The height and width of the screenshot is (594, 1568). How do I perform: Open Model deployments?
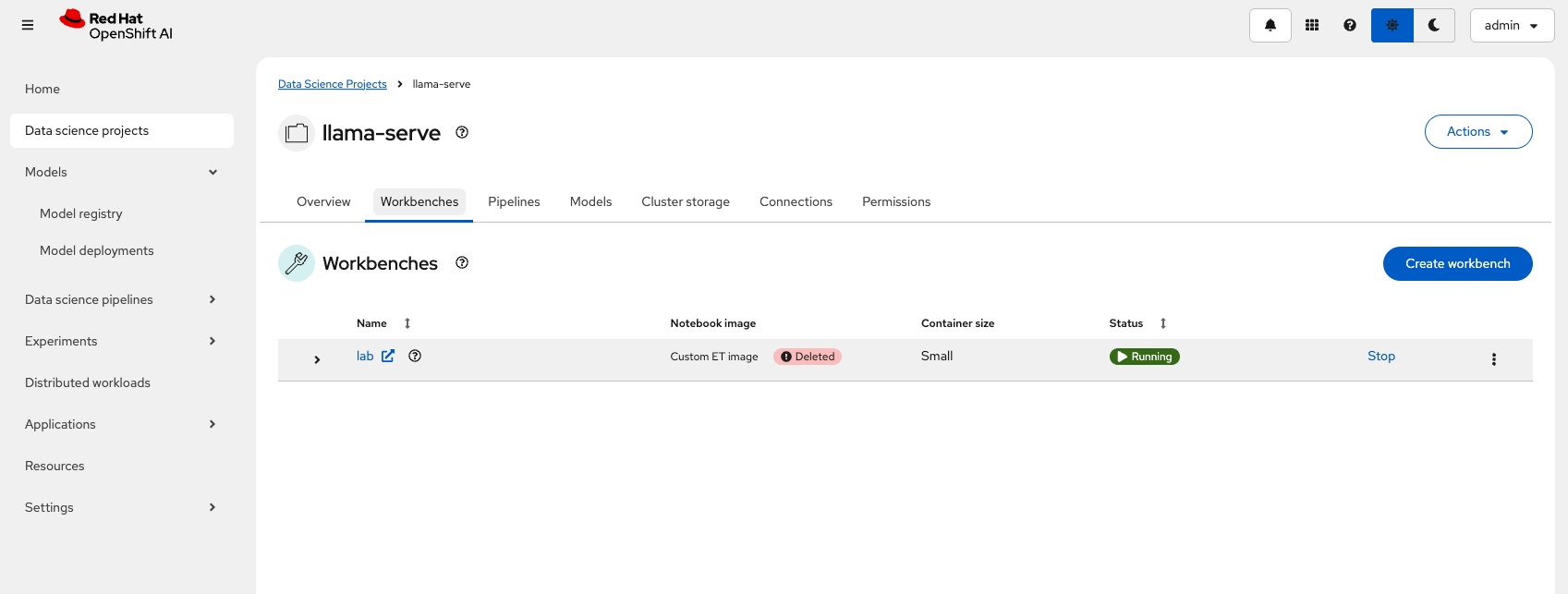point(97,250)
